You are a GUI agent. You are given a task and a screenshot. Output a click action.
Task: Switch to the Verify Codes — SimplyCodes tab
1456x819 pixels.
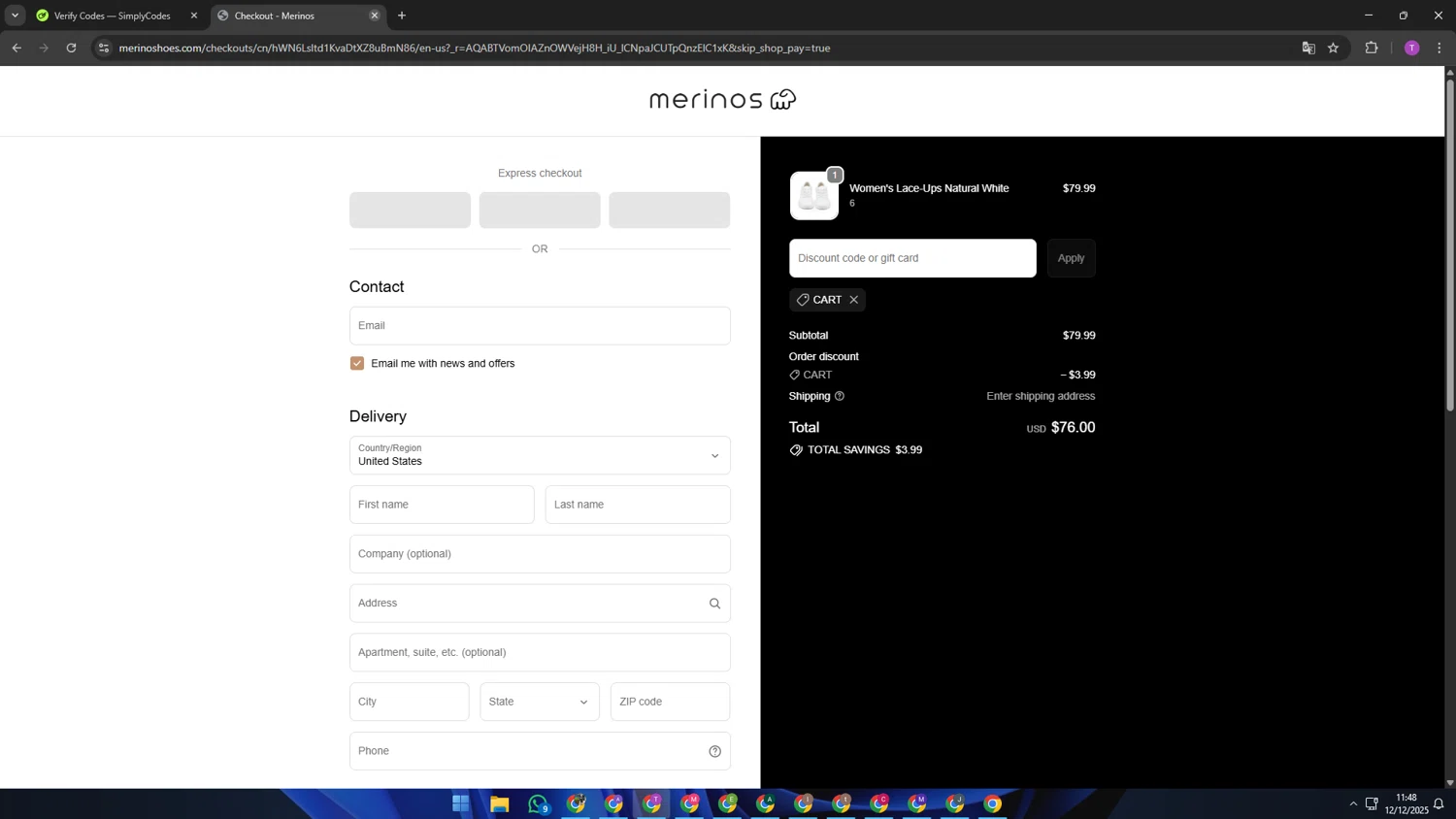coord(113,16)
